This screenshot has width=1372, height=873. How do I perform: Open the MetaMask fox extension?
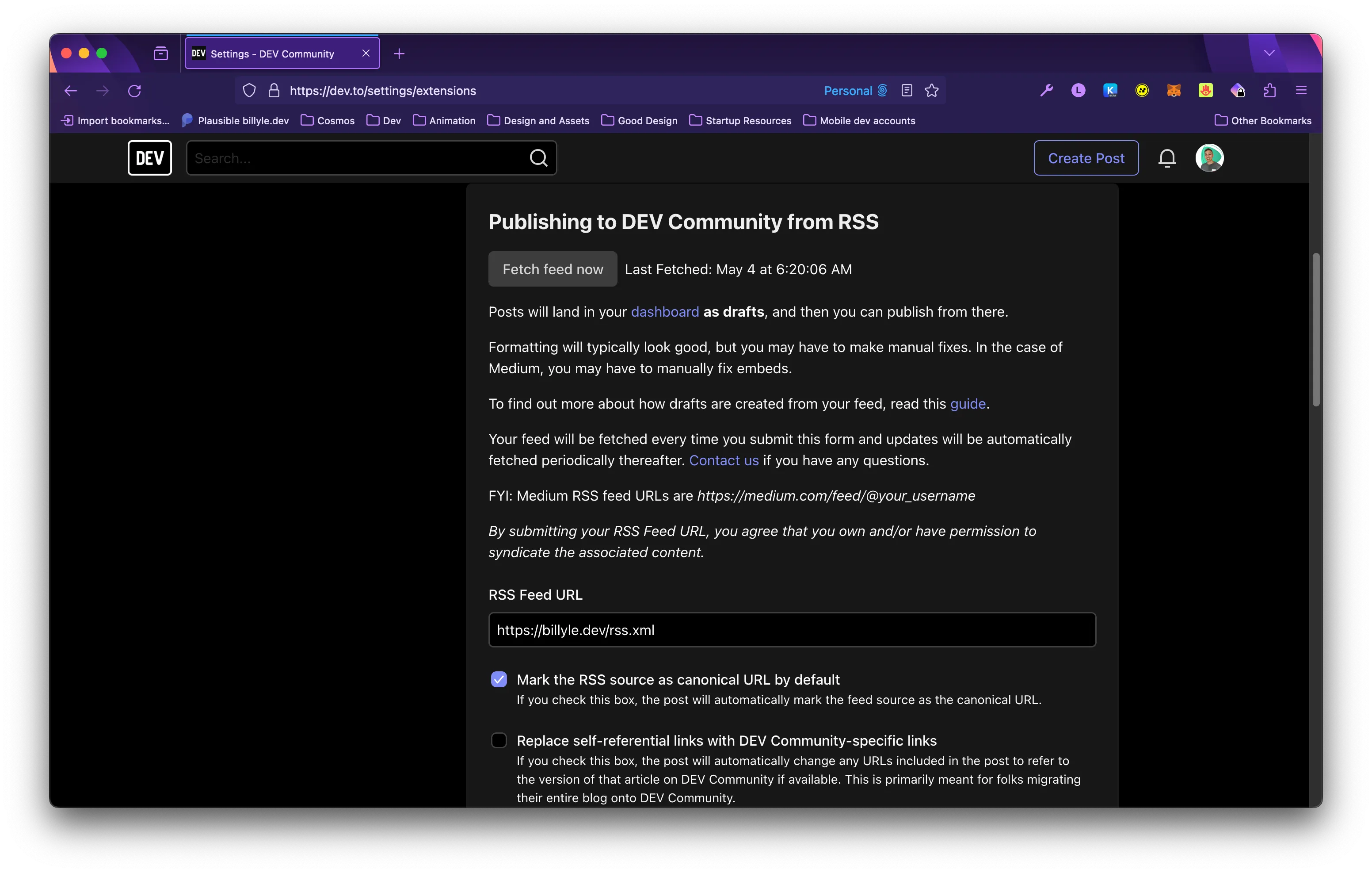click(x=1174, y=91)
